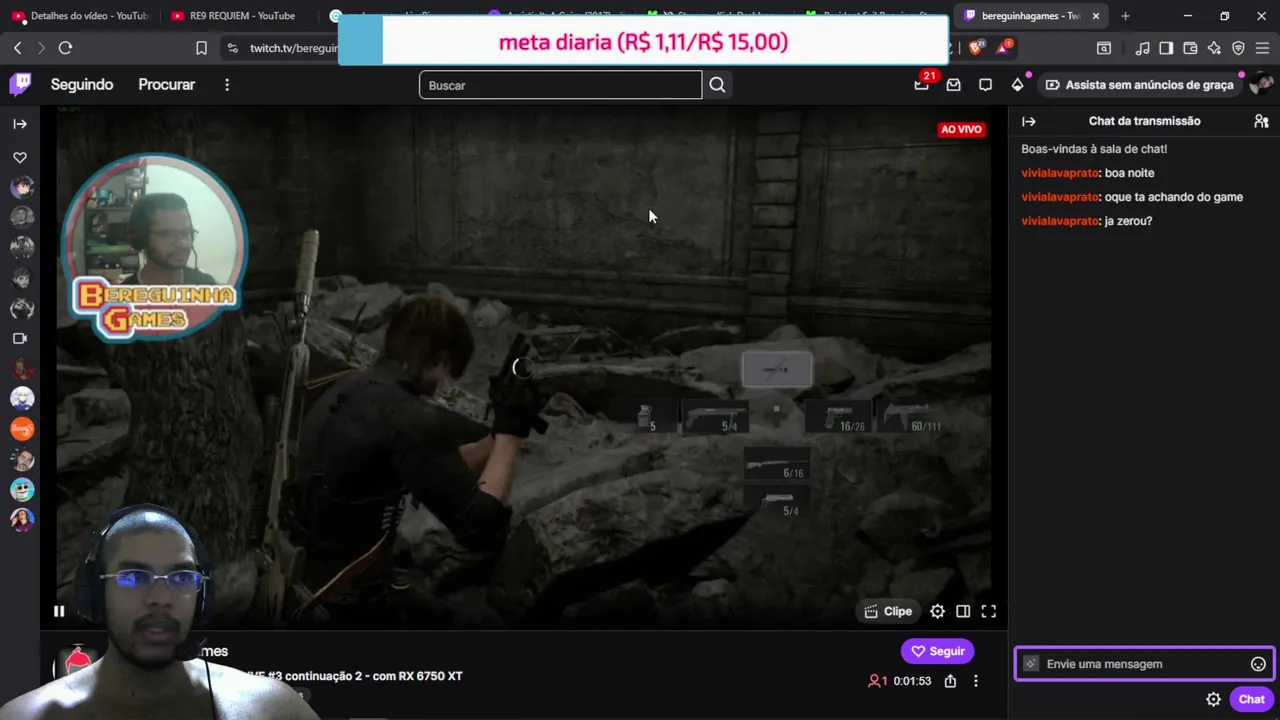This screenshot has width=1280, height=720.
Task: Open notifications inbox with 21 badge
Action: (922, 84)
